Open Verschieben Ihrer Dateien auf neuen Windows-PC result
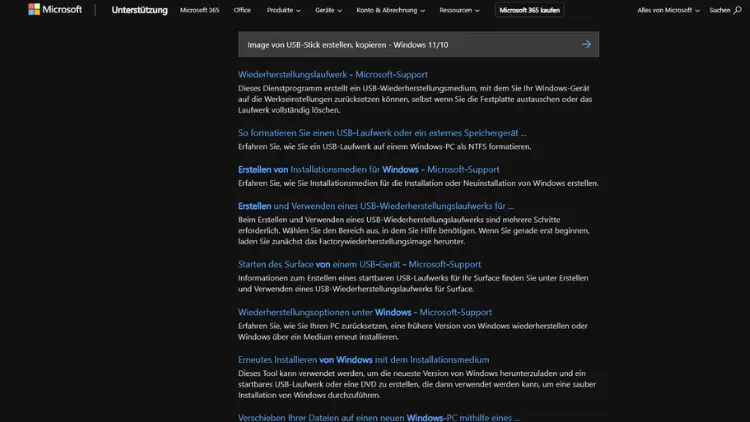Viewport: 750px width, 422px height. pos(379,417)
